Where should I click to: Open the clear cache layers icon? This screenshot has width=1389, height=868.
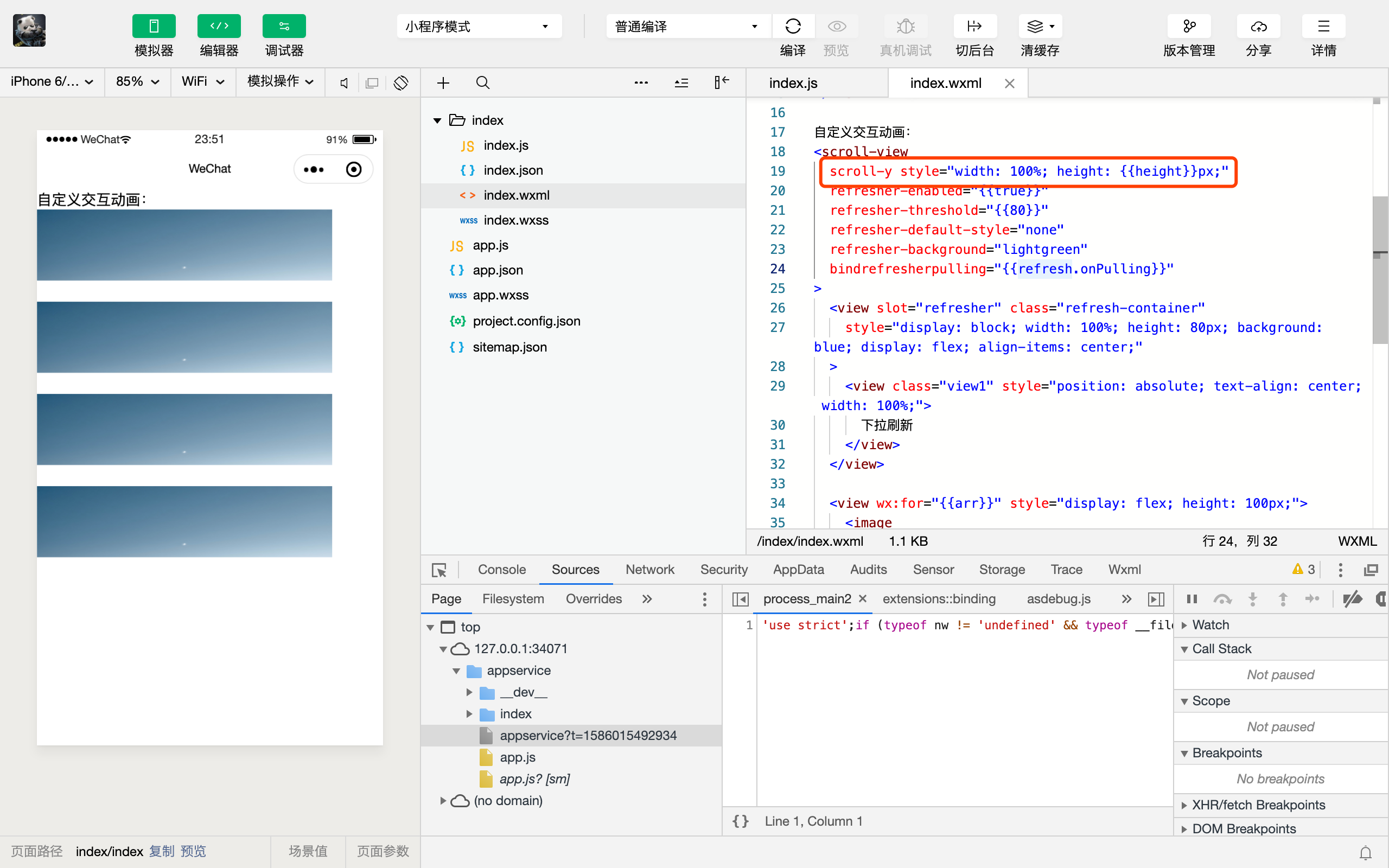coord(1039,27)
